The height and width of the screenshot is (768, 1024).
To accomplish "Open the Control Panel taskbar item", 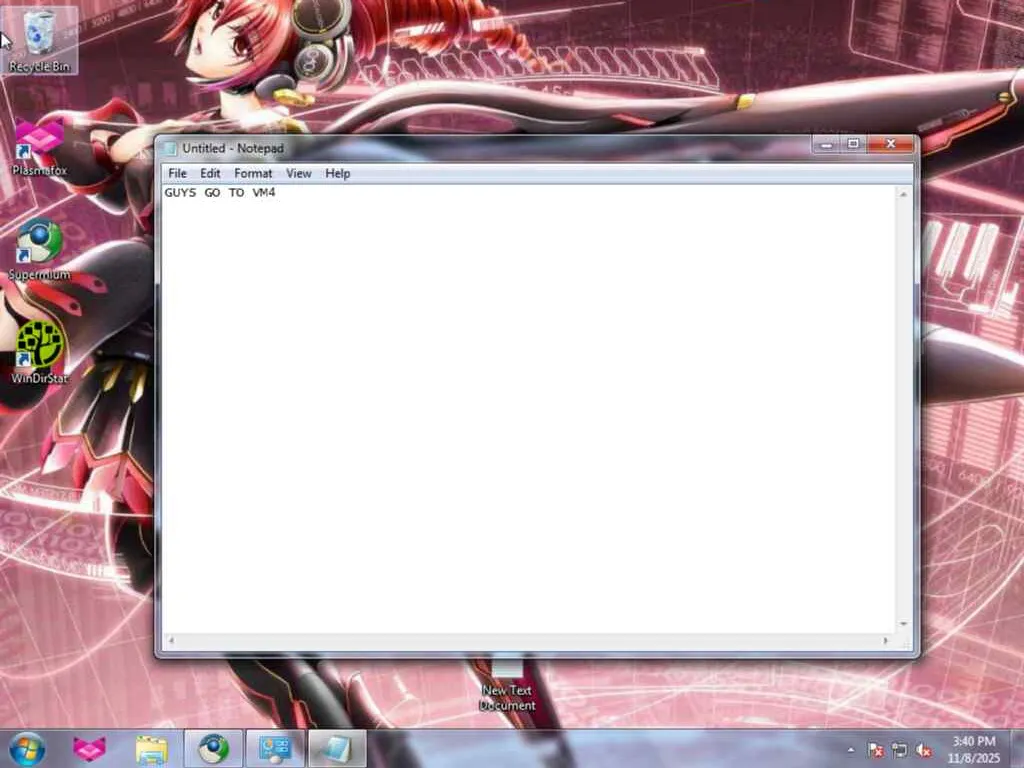I will pyautogui.click(x=275, y=749).
